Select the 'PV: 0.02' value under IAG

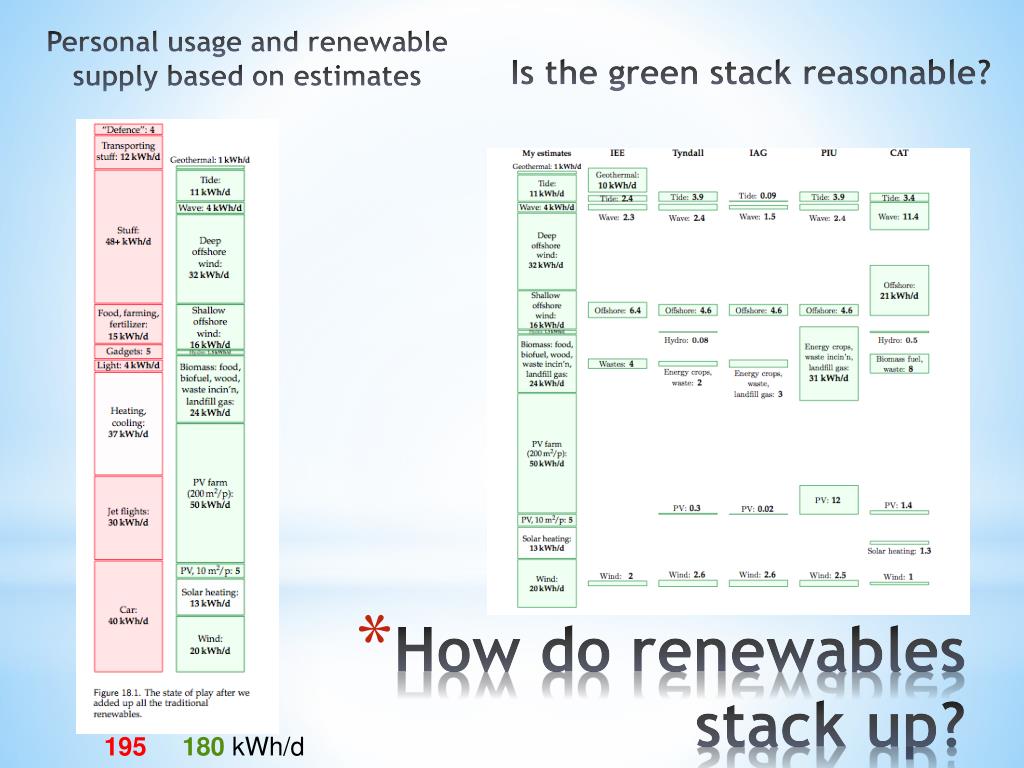(x=758, y=509)
